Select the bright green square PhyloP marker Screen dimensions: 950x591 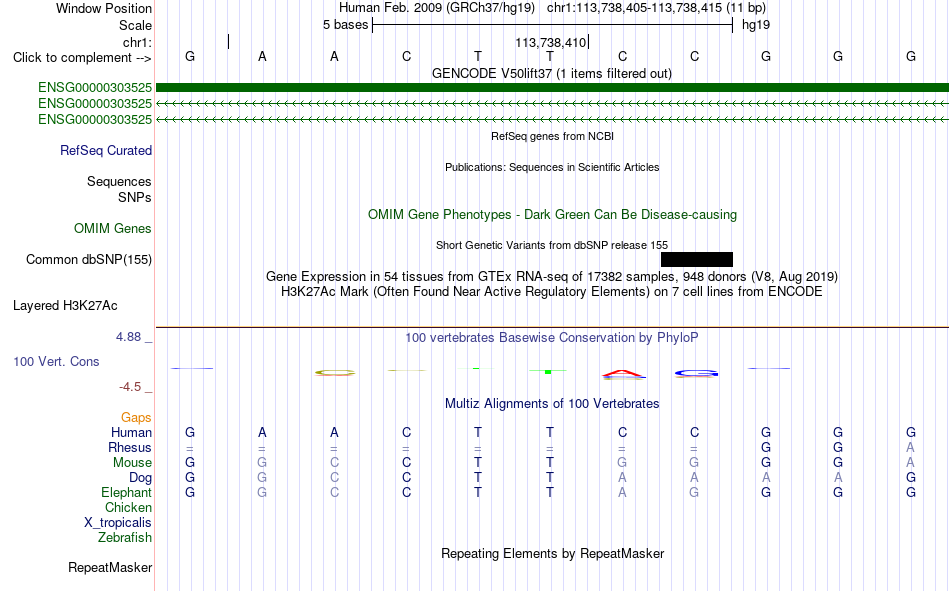click(x=548, y=372)
